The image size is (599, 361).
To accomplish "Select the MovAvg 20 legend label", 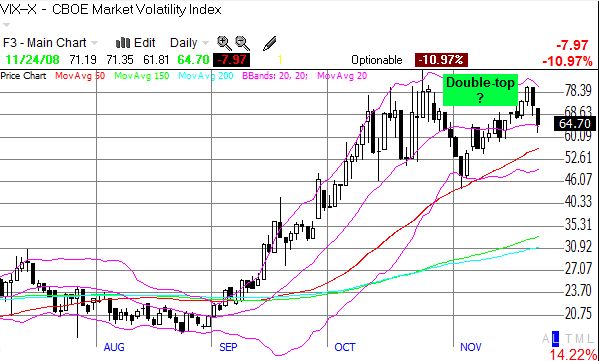I will pyautogui.click(x=342, y=76).
